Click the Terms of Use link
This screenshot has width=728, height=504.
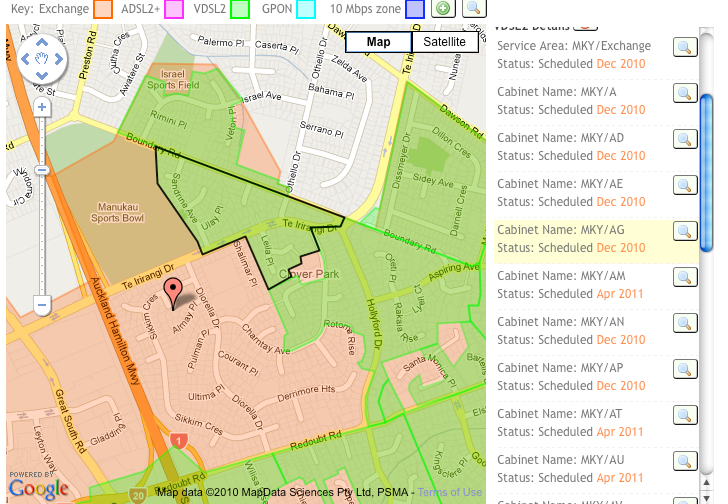pyautogui.click(x=449, y=492)
